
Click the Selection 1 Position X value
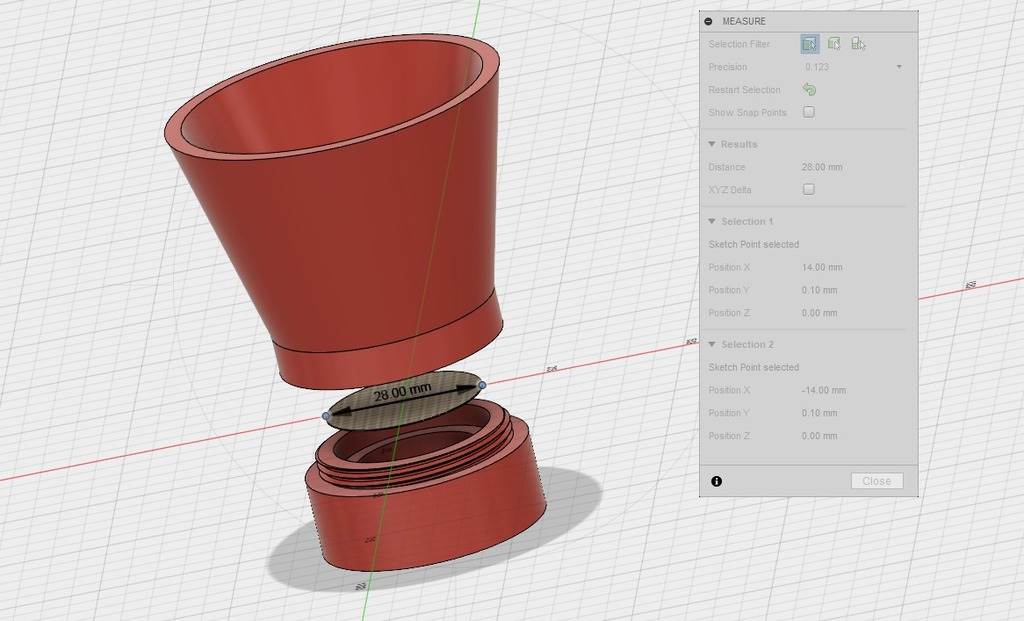pos(822,267)
